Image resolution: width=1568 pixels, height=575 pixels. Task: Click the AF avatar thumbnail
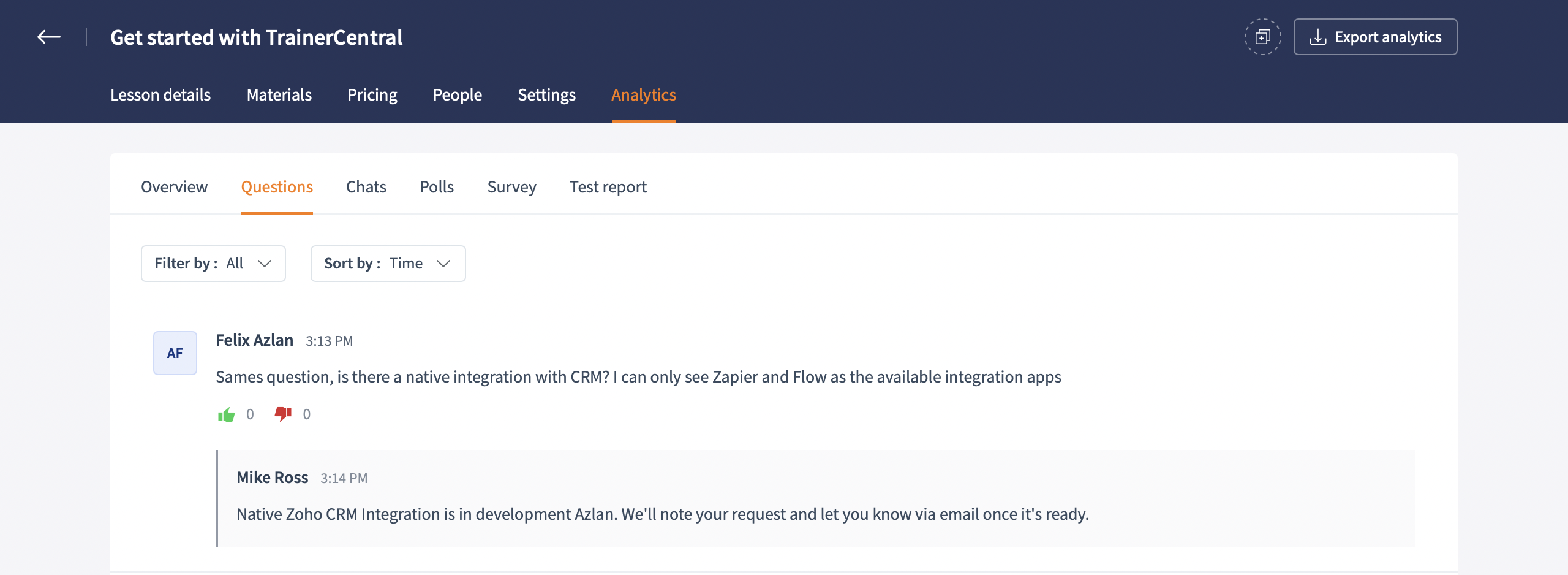point(175,353)
